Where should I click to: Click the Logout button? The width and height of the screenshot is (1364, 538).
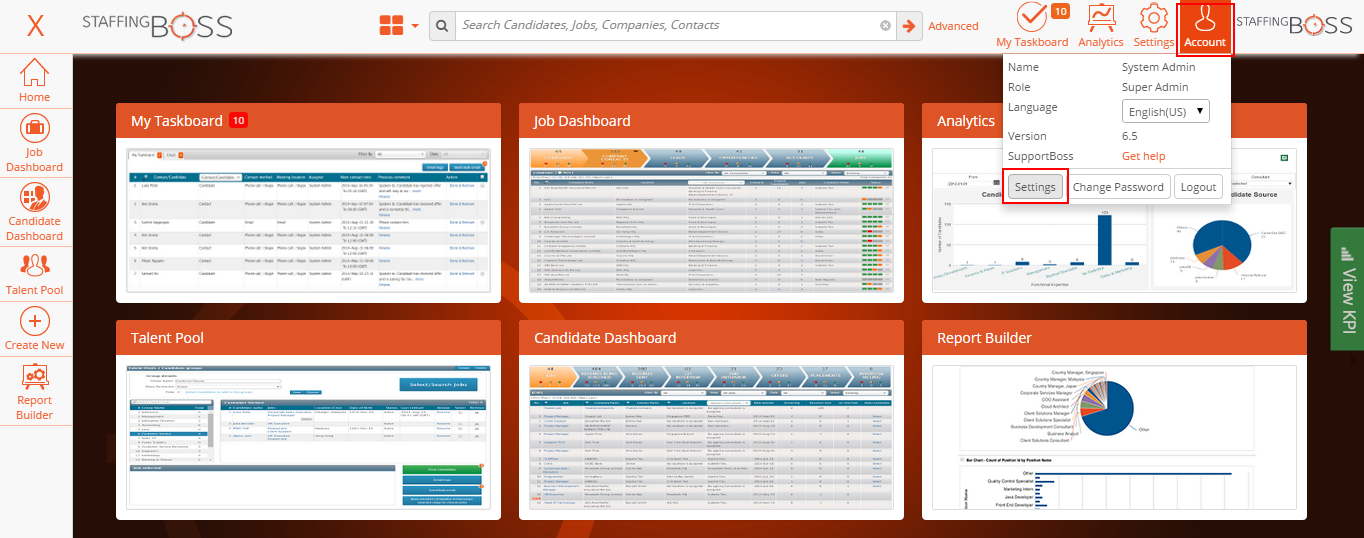(1198, 187)
